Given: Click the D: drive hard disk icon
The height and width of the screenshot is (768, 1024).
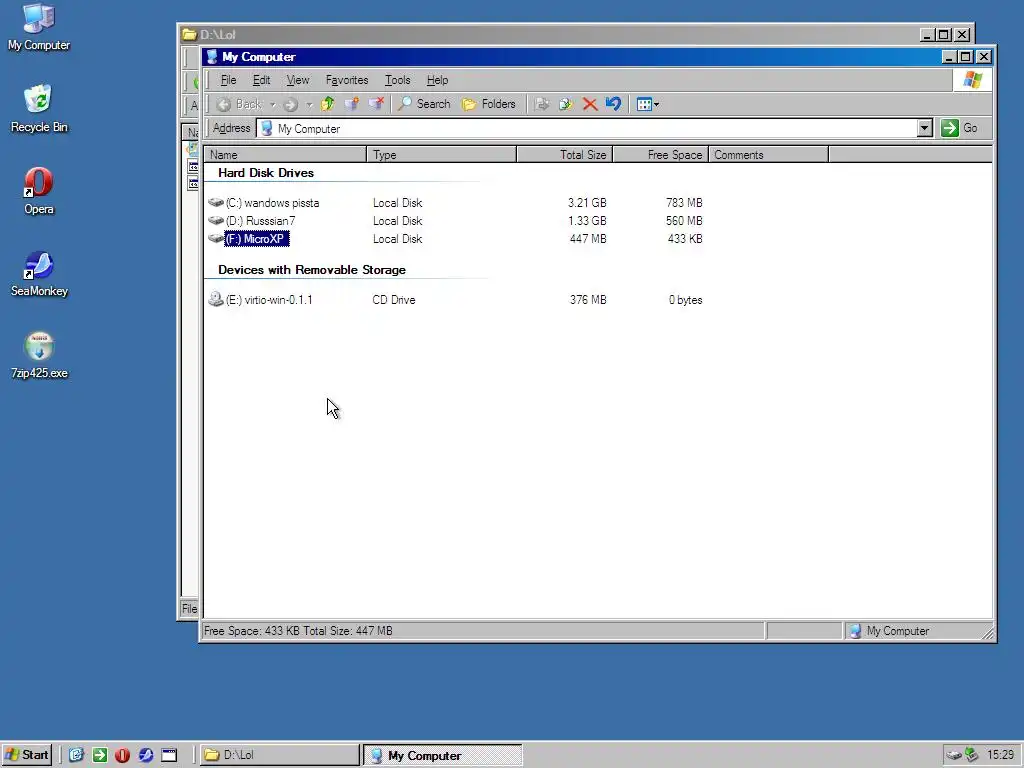Looking at the screenshot, I should [216, 221].
